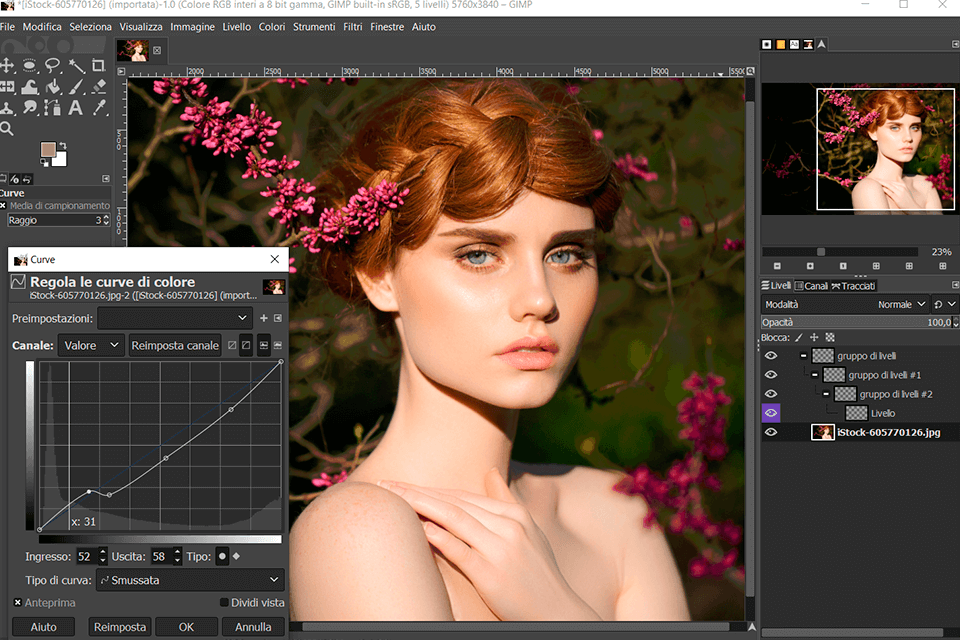Choose the Bucket Fill tool
Viewport: 960px width, 640px height.
[x=53, y=87]
